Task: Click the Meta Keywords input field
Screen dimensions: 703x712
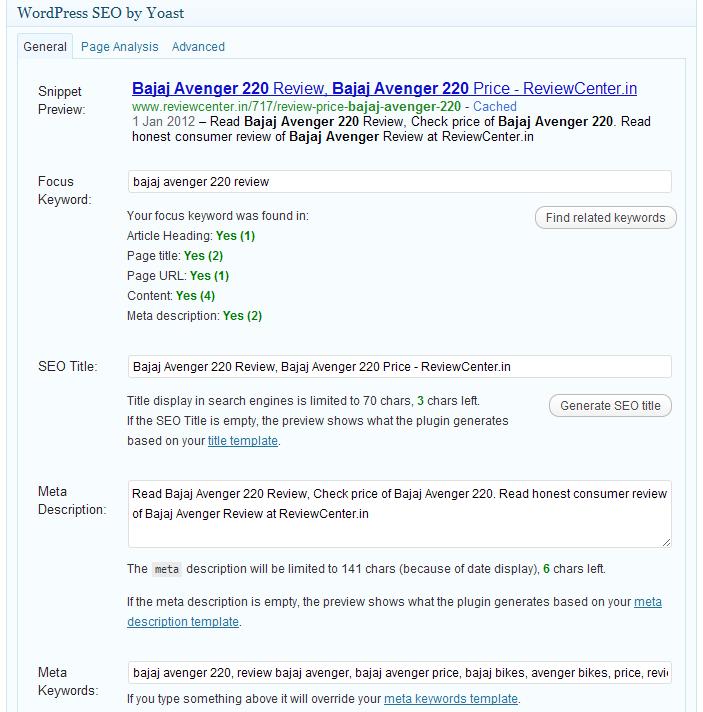Action: [x=400, y=672]
